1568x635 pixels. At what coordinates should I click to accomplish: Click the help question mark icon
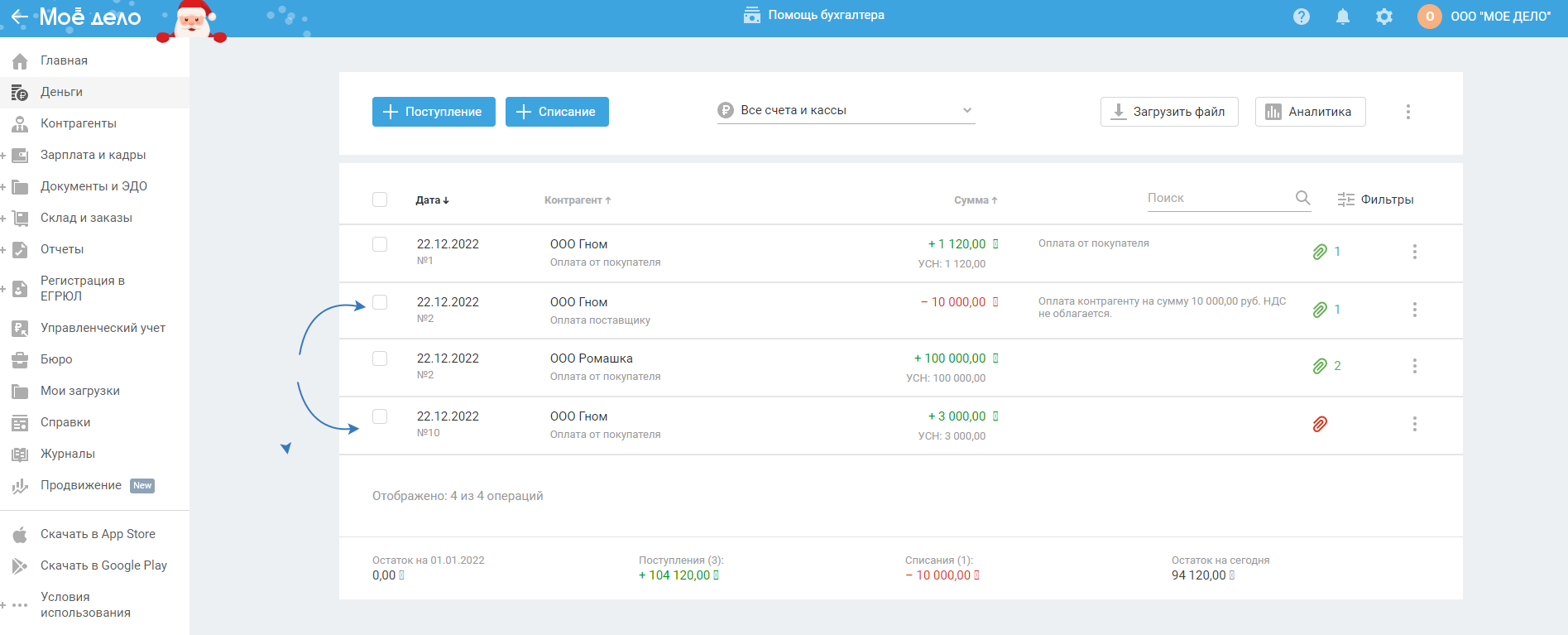1302,17
